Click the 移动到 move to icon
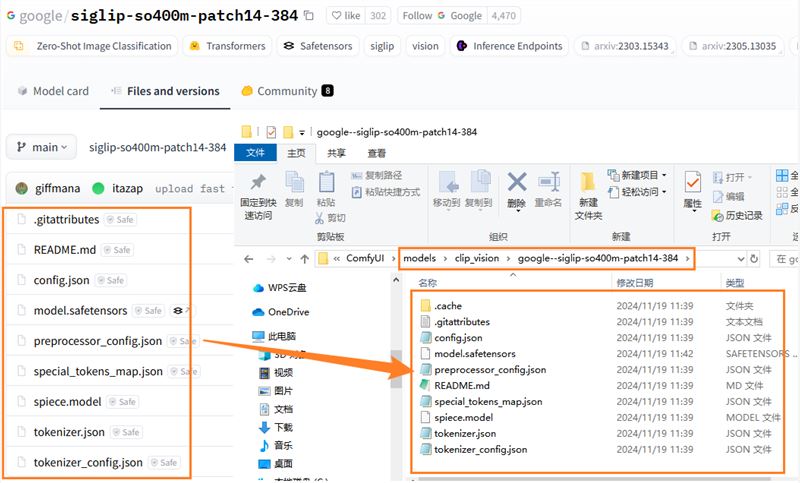 (x=448, y=182)
